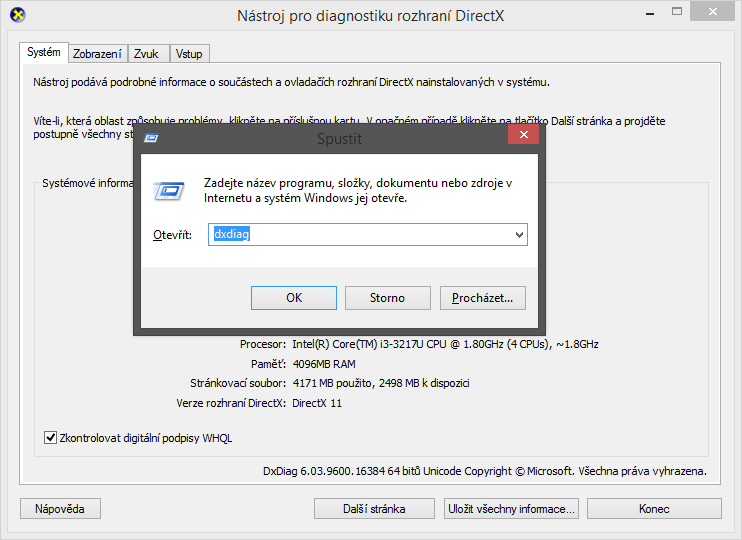Open the Zobrazení tab
The image size is (742, 540).
[x=97, y=54]
